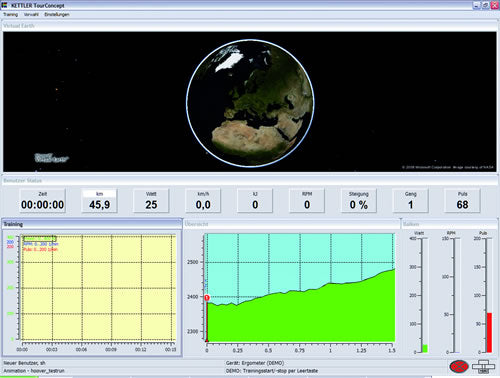
Task: Click the red Puls legend entry in training chart
Action: point(40,249)
